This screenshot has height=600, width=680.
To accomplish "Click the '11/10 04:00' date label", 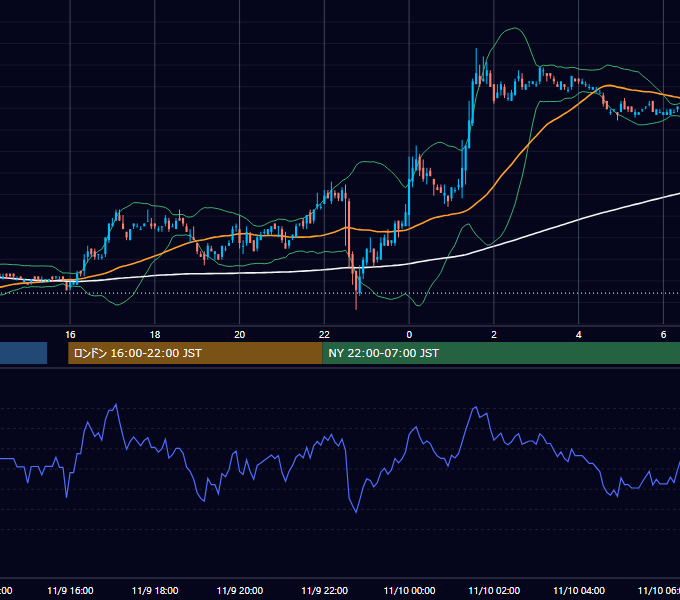I will coord(579,590).
